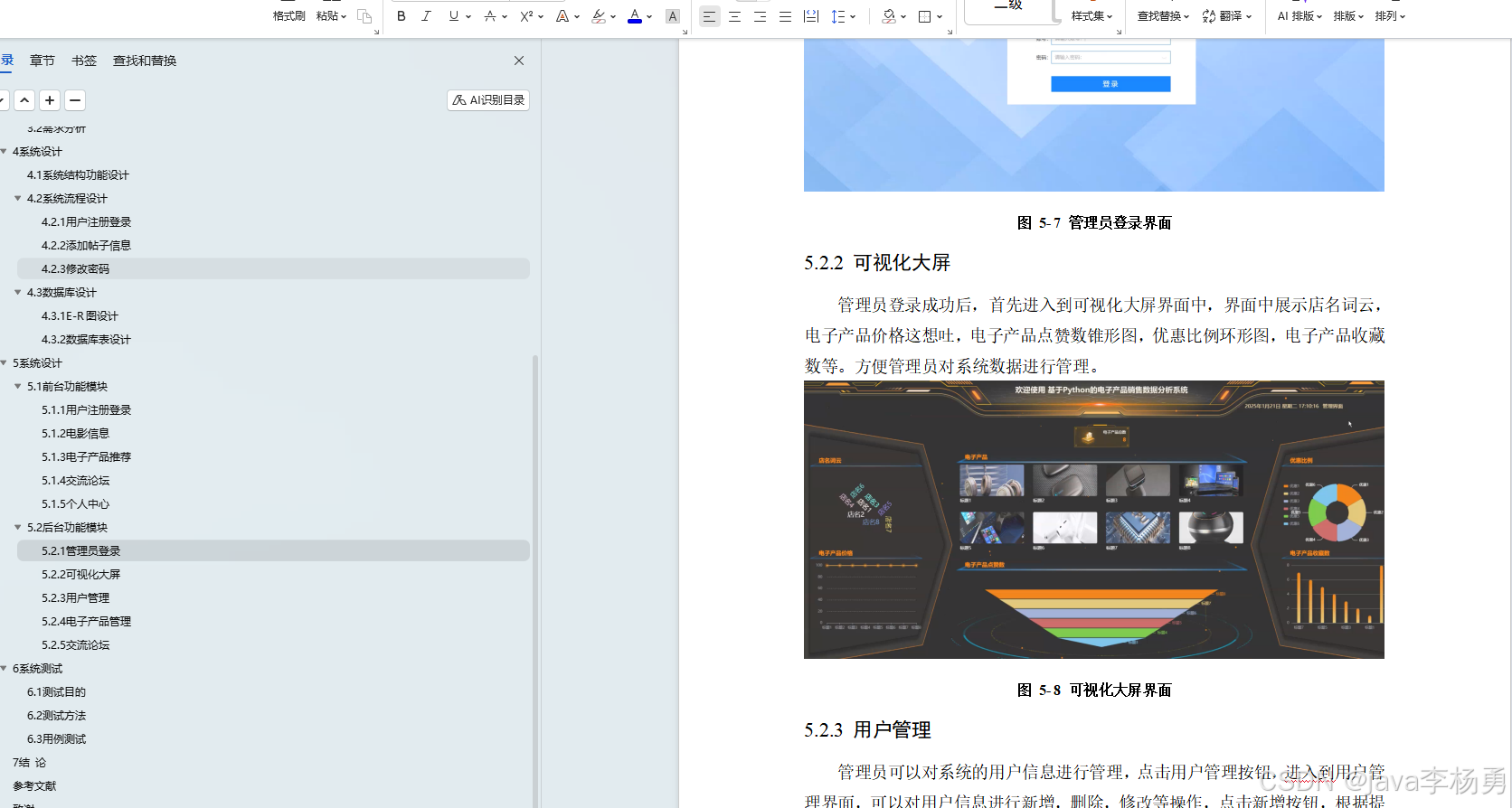Open borders dropdown arrow
The width and height of the screenshot is (1512, 808).
coord(940,16)
